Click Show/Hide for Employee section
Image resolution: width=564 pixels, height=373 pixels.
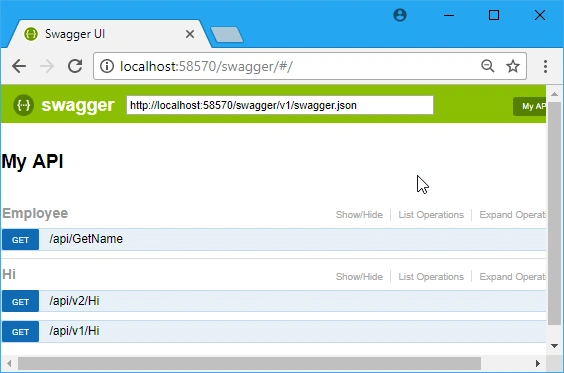click(x=359, y=215)
